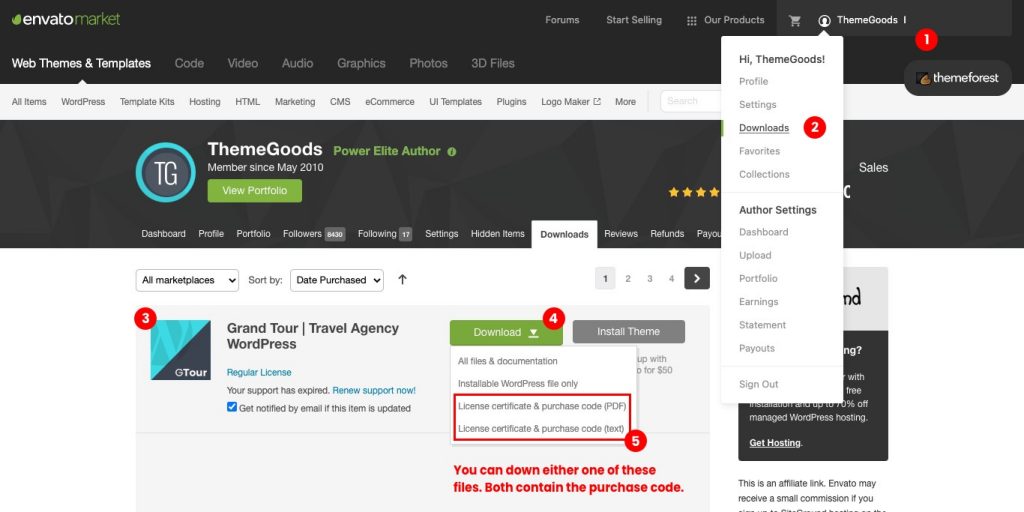This screenshot has height=512, width=1024.
Task: Go to next page with arrow button
Action: (x=697, y=278)
